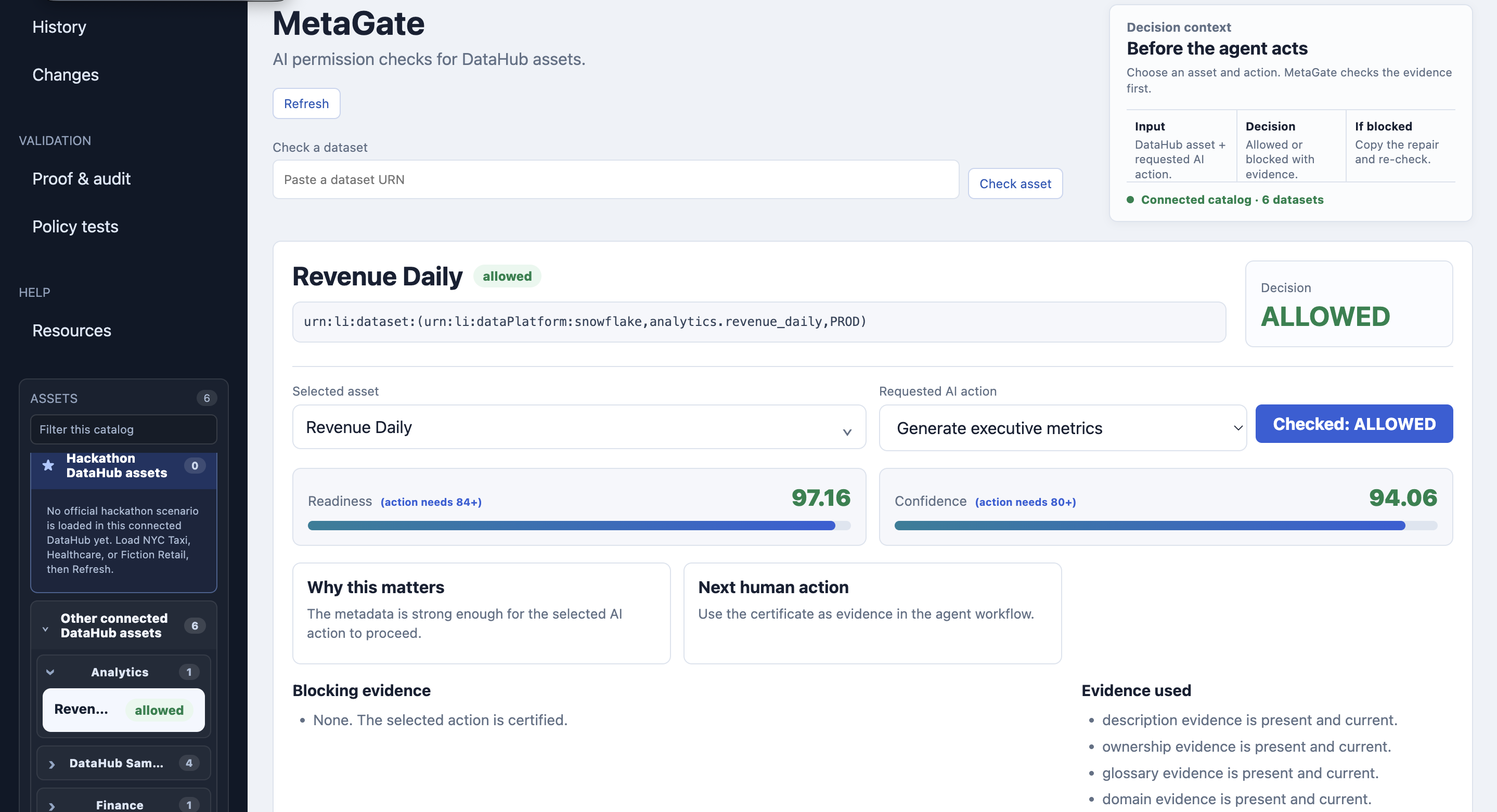Click the Readiness progress bar
Image resolution: width=1497 pixels, height=812 pixels.
(579, 526)
